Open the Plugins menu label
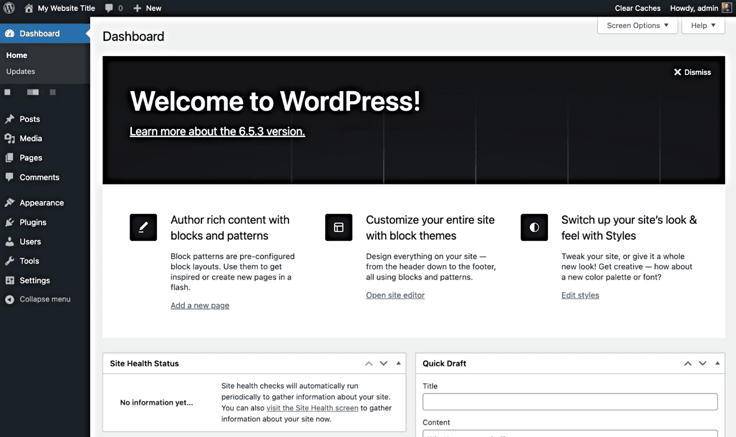 pos(33,222)
